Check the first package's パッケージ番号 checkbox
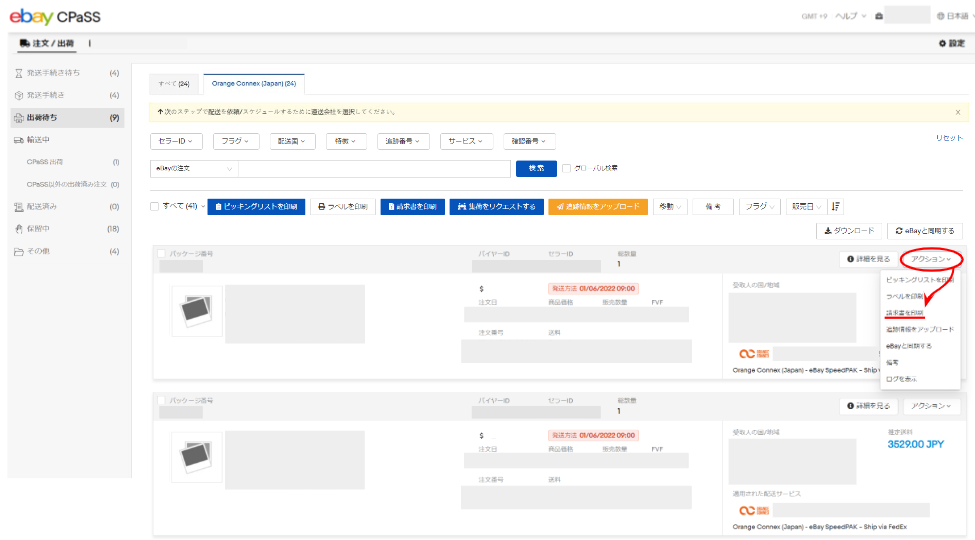This screenshot has width=975, height=540. [x=163, y=254]
